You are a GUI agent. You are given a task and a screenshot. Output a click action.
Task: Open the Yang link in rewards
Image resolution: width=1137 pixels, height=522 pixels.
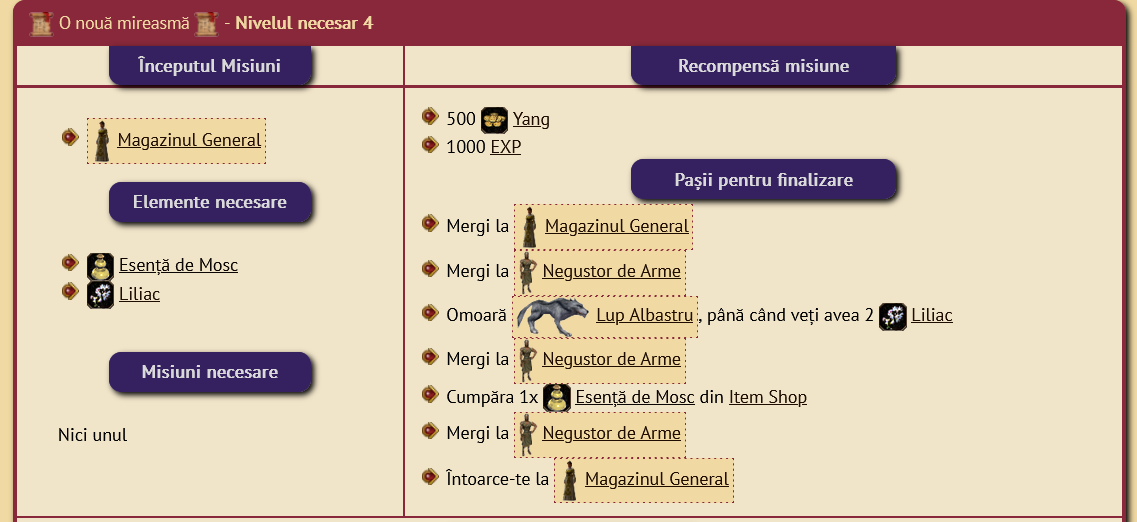(531, 120)
